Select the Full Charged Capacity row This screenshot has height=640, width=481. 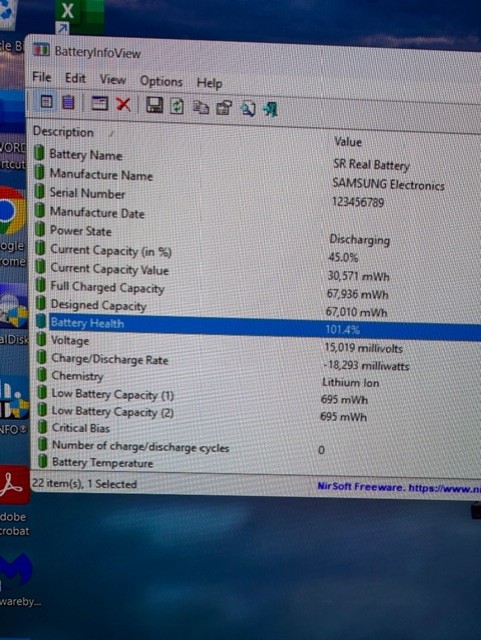pyautogui.click(x=257, y=290)
